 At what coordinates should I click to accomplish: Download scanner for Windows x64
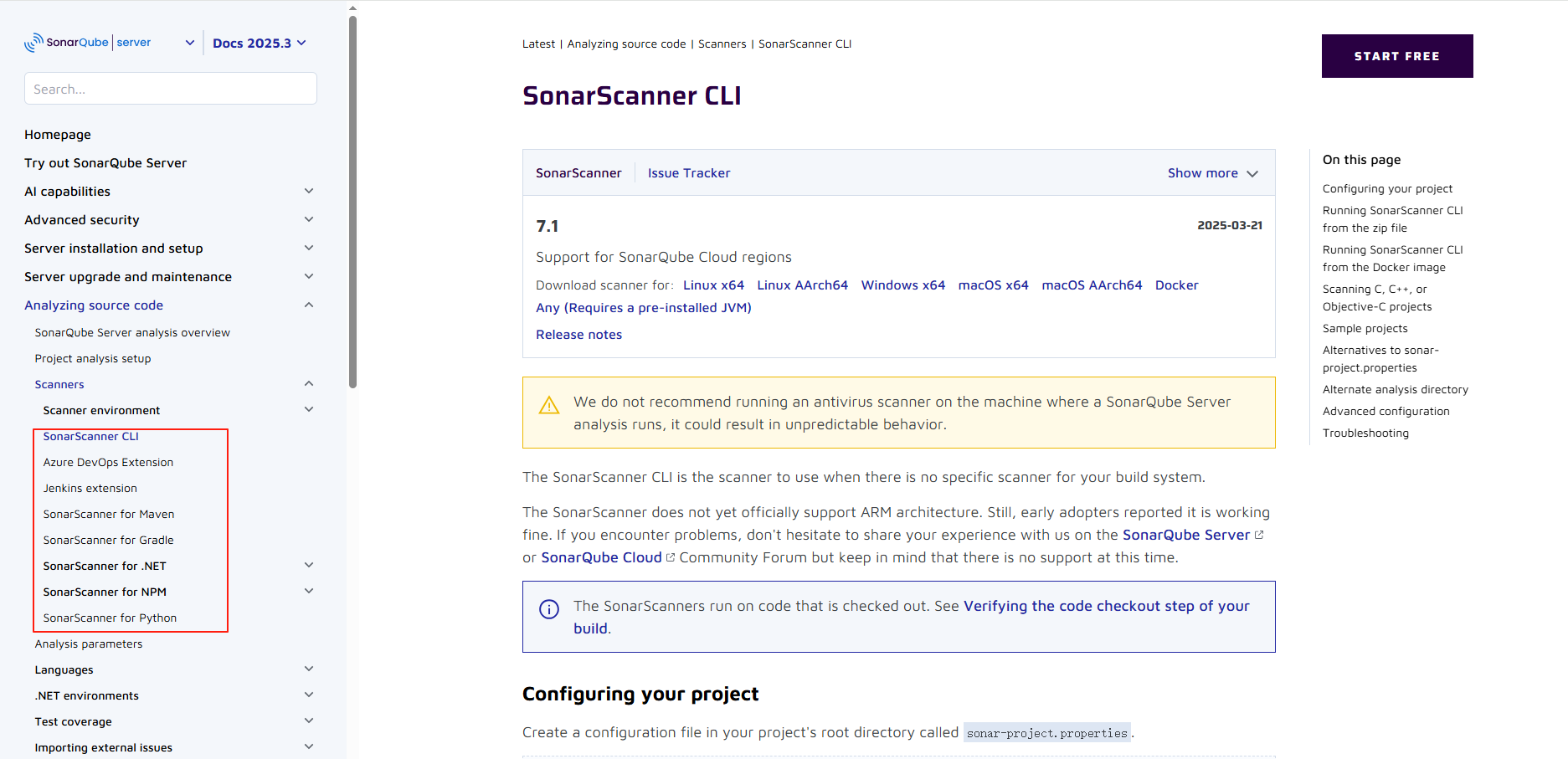click(x=903, y=285)
